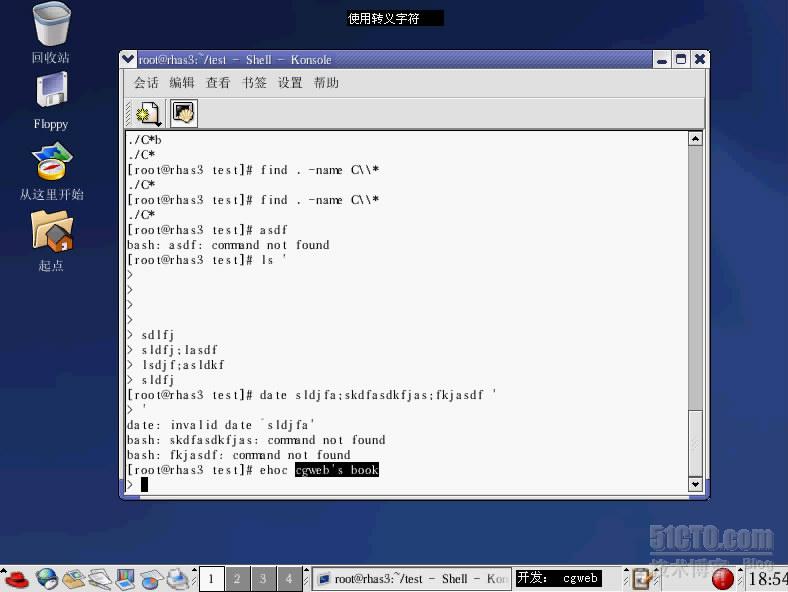This screenshot has height=592, width=788.
Task: Click the terminal scrollbar up arrow
Action: pyautogui.click(x=696, y=139)
